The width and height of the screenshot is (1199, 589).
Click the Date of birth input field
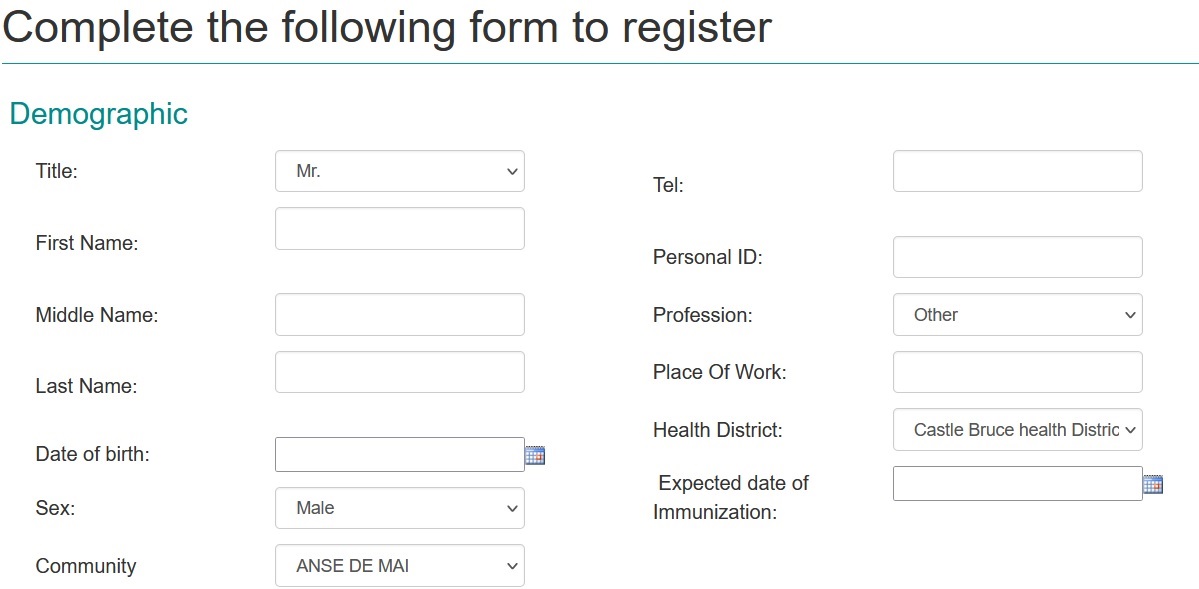point(399,455)
